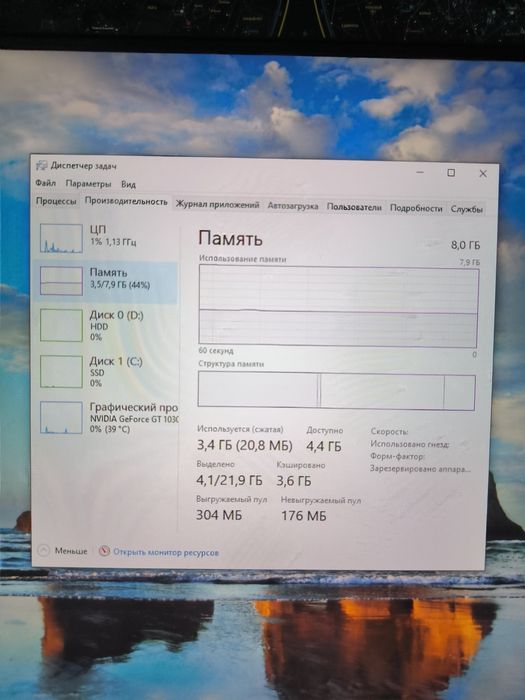Open the Пользователи tab
Screen dimensions: 525x700
click(x=354, y=207)
